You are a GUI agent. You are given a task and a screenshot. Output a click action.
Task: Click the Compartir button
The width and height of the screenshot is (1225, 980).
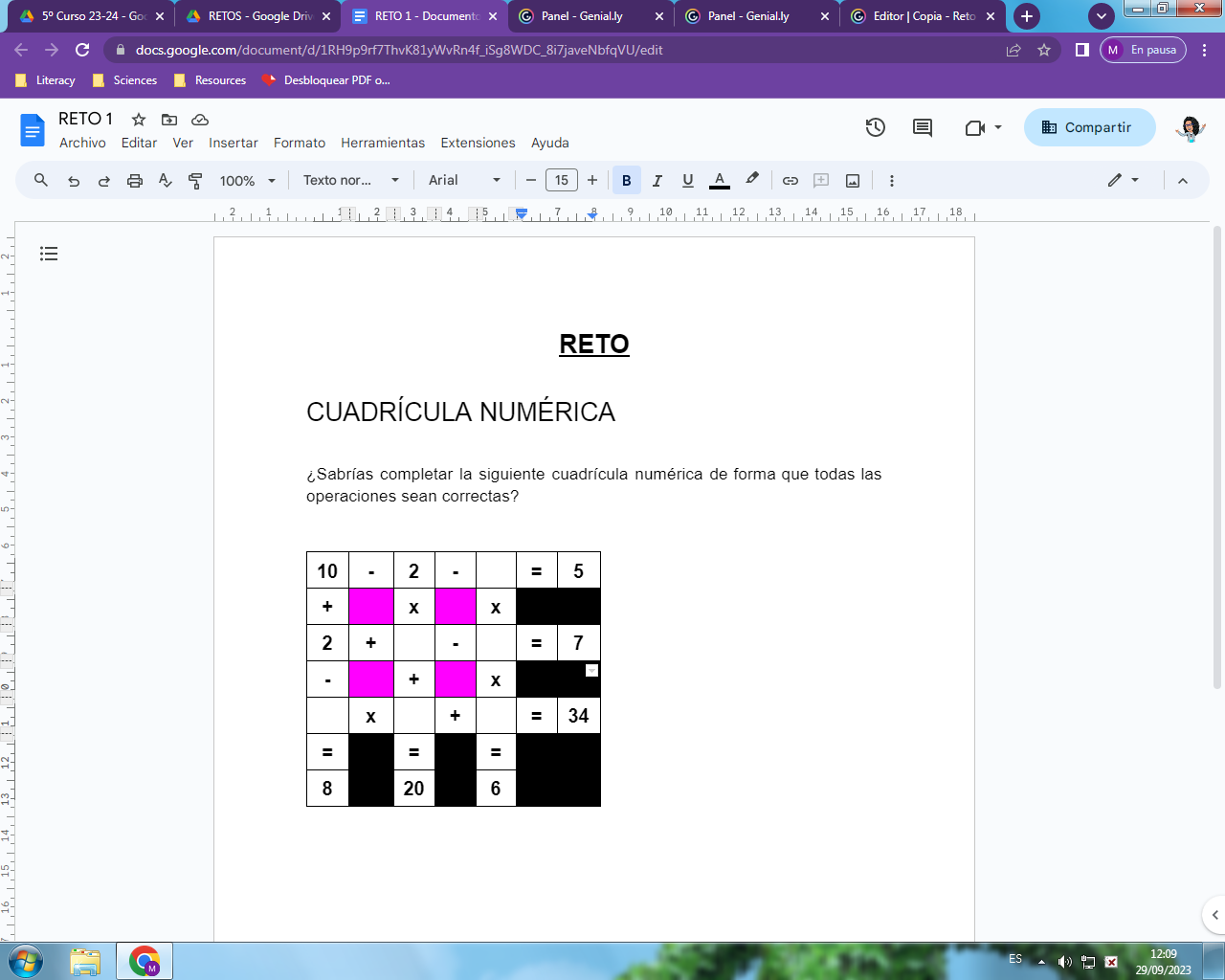tap(1089, 125)
